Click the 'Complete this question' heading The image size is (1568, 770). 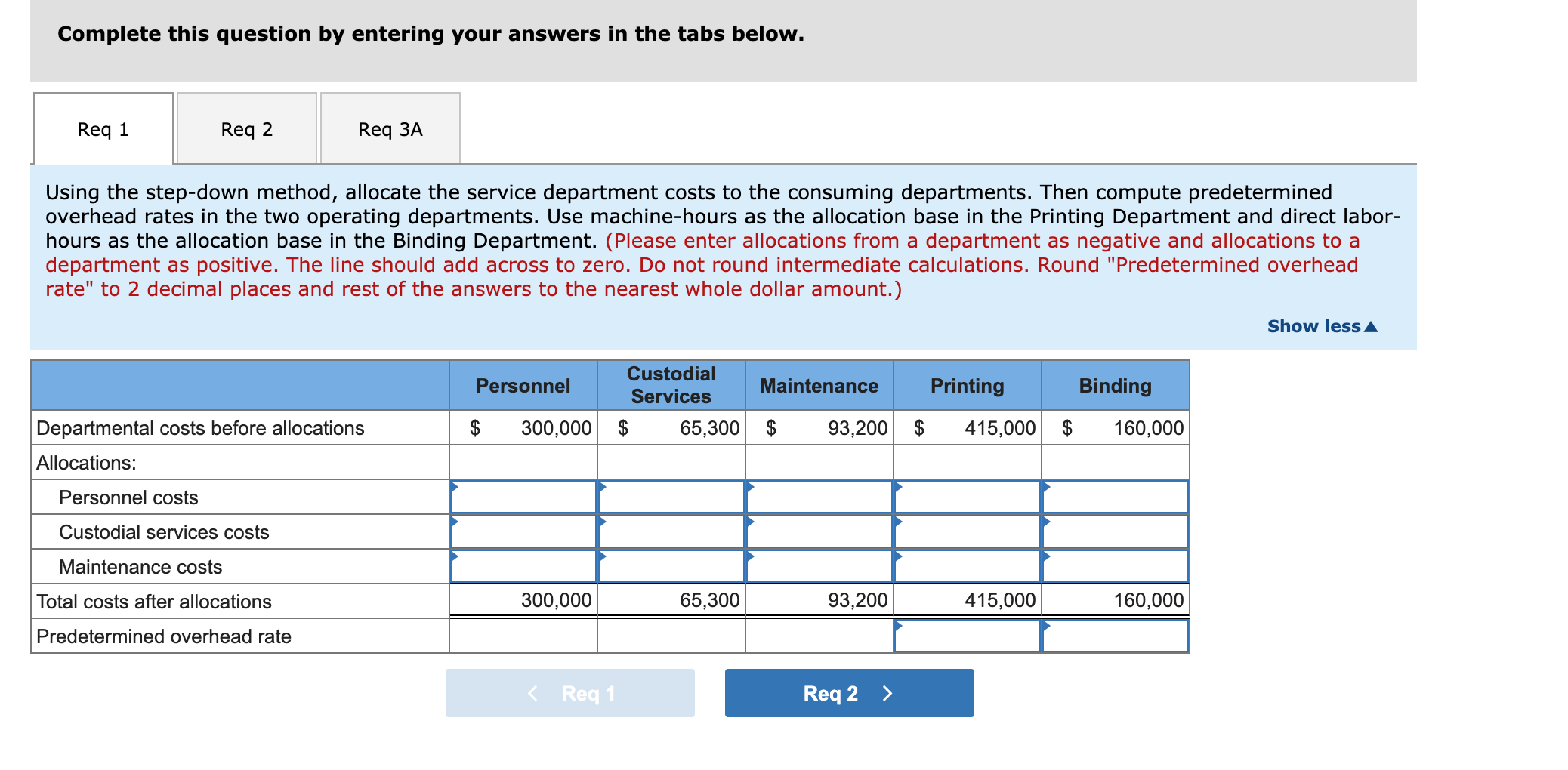(x=431, y=34)
